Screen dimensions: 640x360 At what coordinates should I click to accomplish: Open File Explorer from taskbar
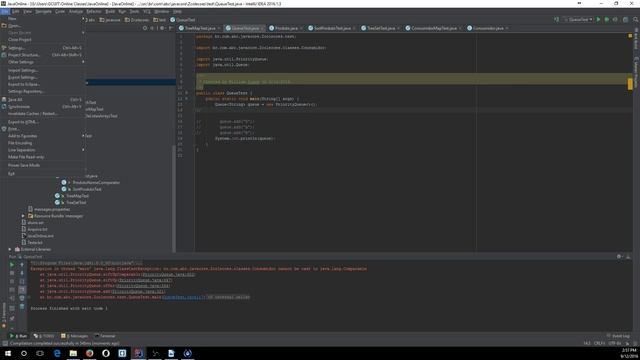[x=73, y=353]
